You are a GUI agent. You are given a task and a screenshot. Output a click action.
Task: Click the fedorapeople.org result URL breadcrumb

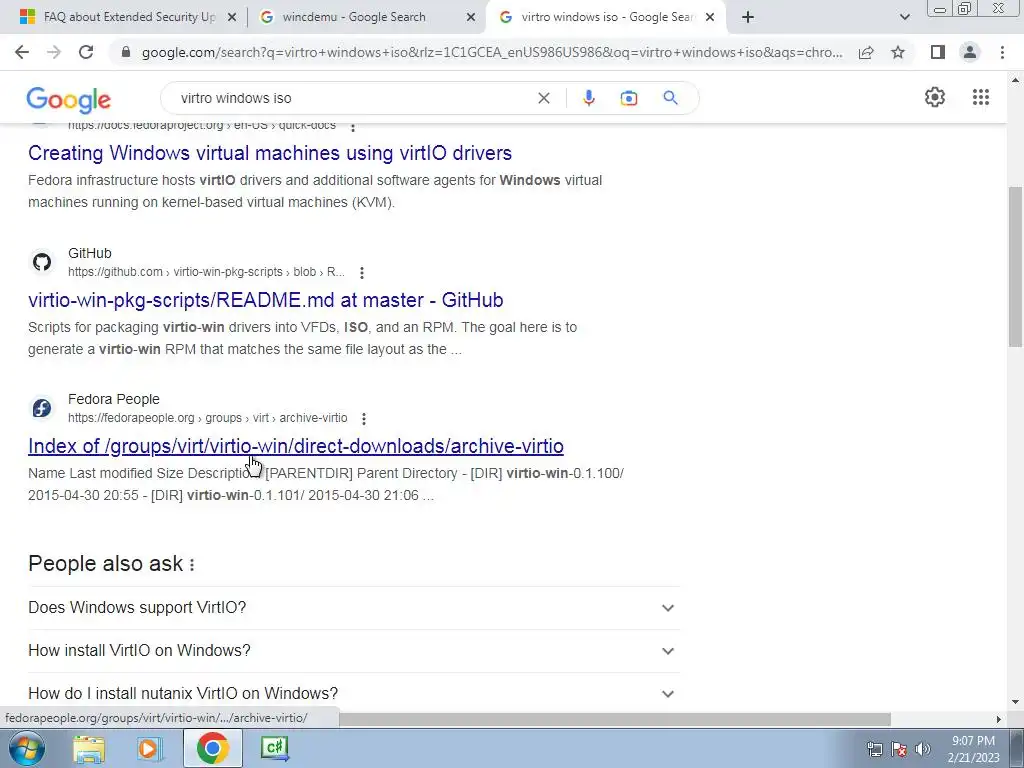[x=207, y=418]
